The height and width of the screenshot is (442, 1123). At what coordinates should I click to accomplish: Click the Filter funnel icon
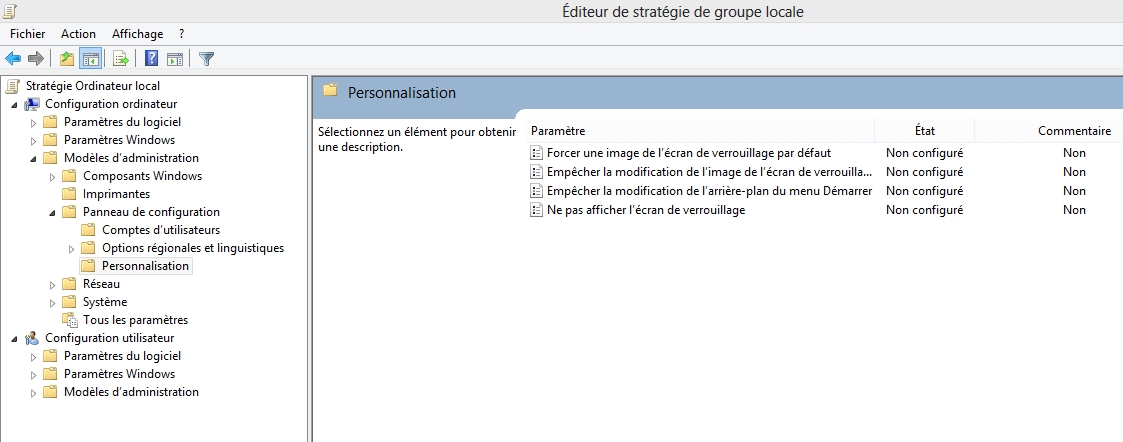tap(207, 59)
